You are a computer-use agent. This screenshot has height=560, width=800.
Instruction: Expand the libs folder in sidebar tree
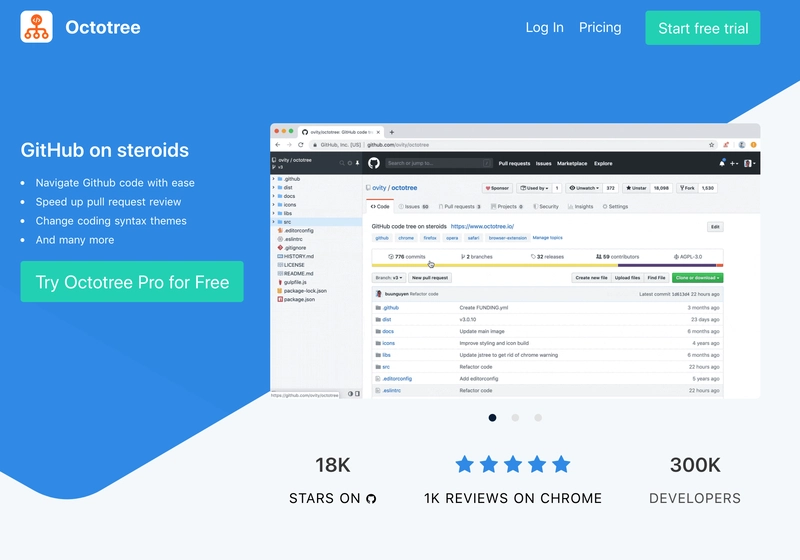pyautogui.click(x=274, y=213)
